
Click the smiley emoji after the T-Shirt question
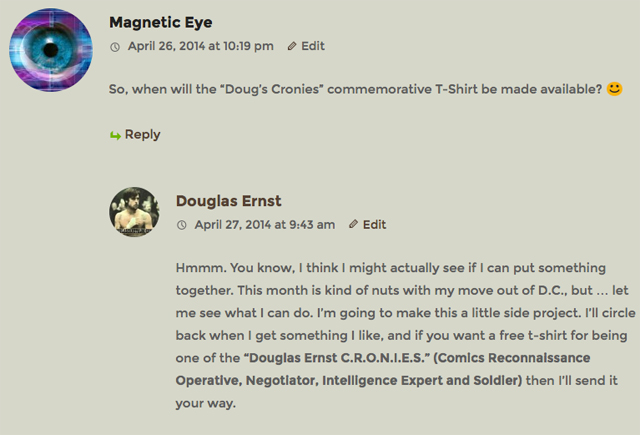pos(615,90)
